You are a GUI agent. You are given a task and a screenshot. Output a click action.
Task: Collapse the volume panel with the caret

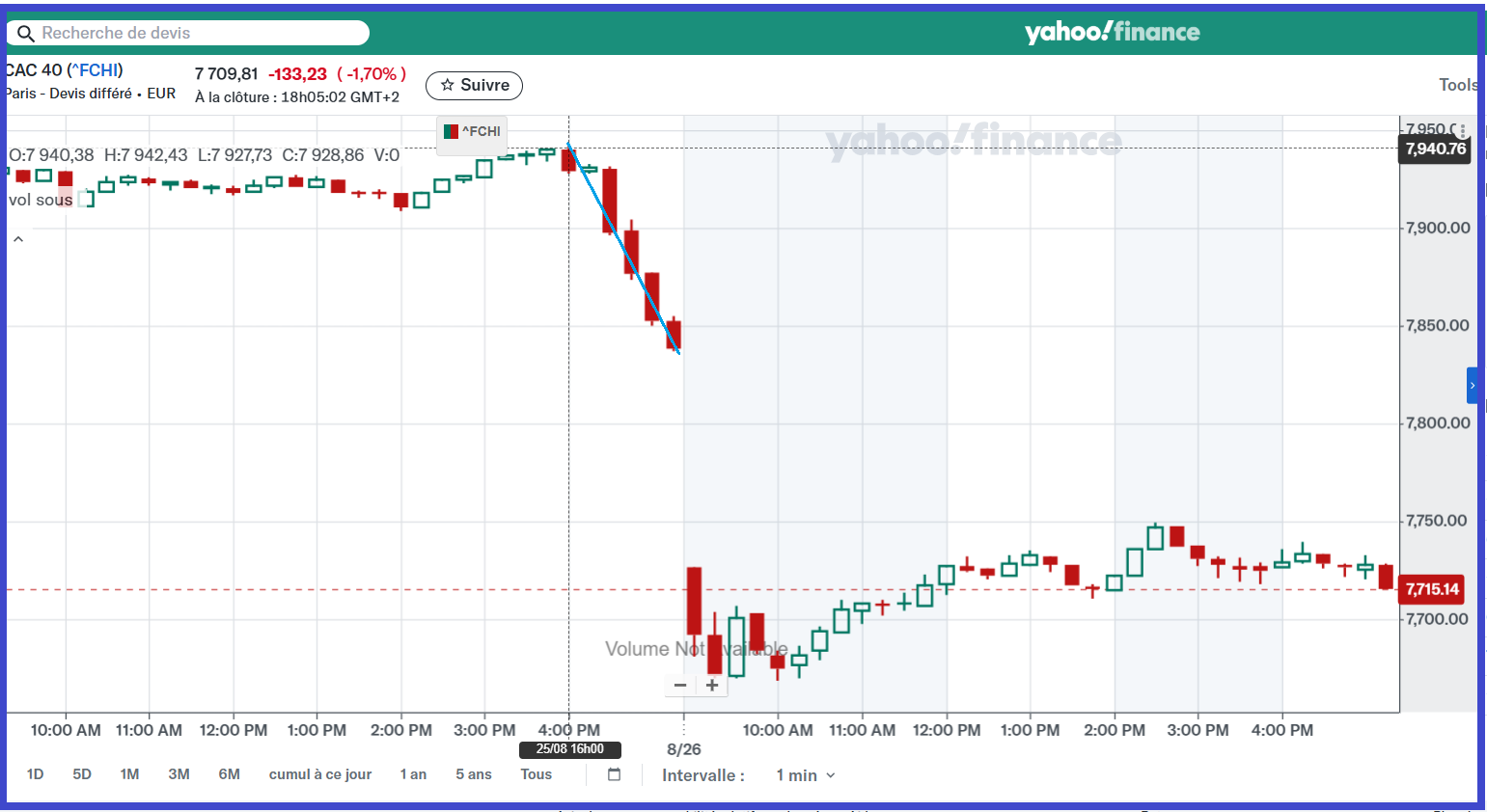click(x=18, y=239)
